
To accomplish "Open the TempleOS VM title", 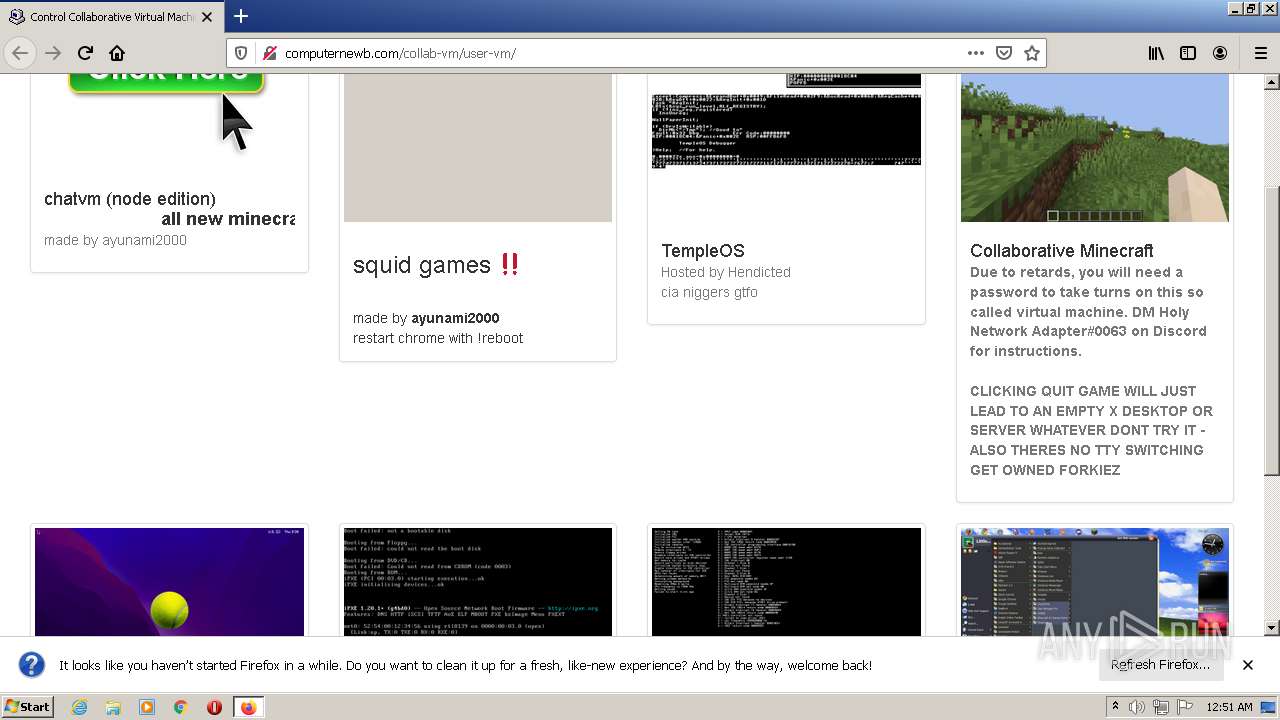I will click(702, 251).
